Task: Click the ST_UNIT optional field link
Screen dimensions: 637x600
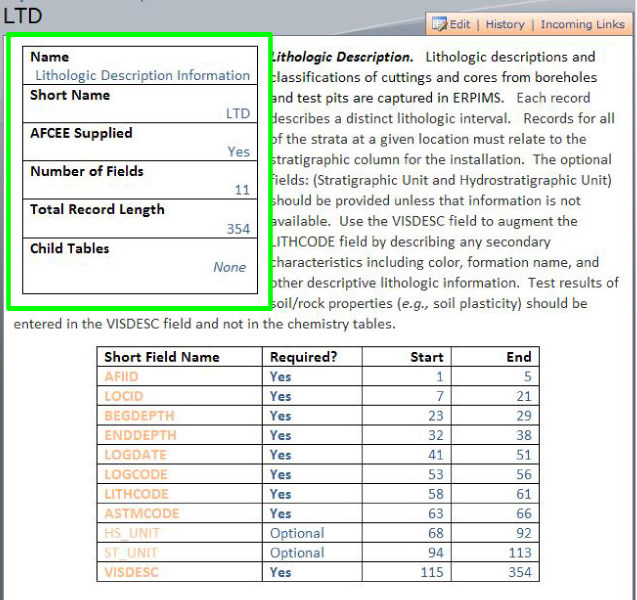Action: (130, 553)
